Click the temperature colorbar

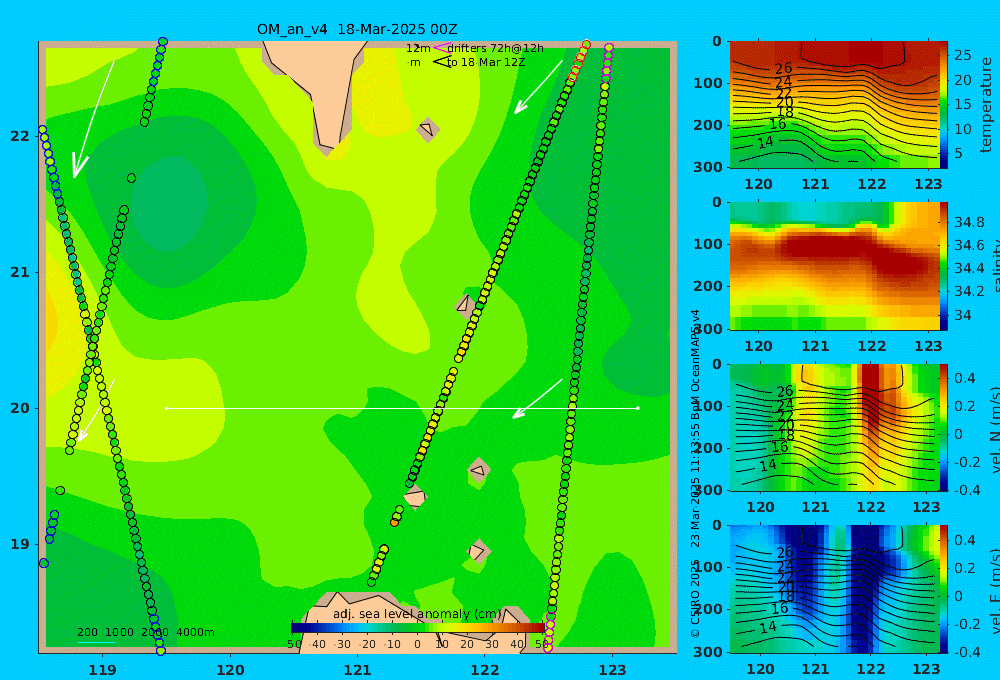click(944, 105)
